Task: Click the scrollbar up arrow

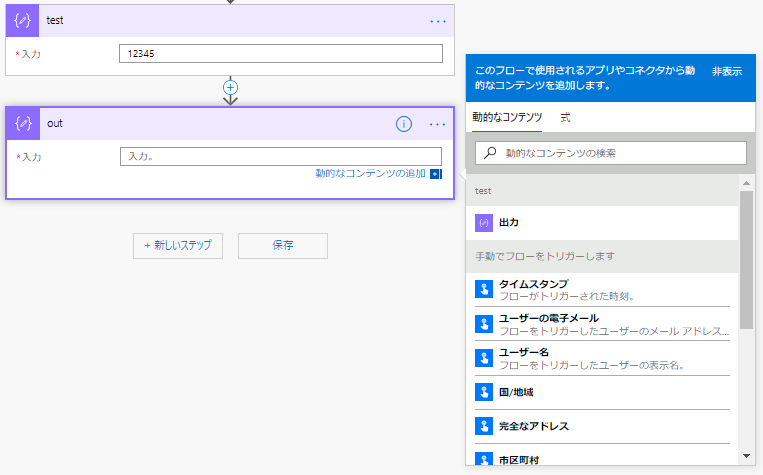Action: pyautogui.click(x=746, y=183)
